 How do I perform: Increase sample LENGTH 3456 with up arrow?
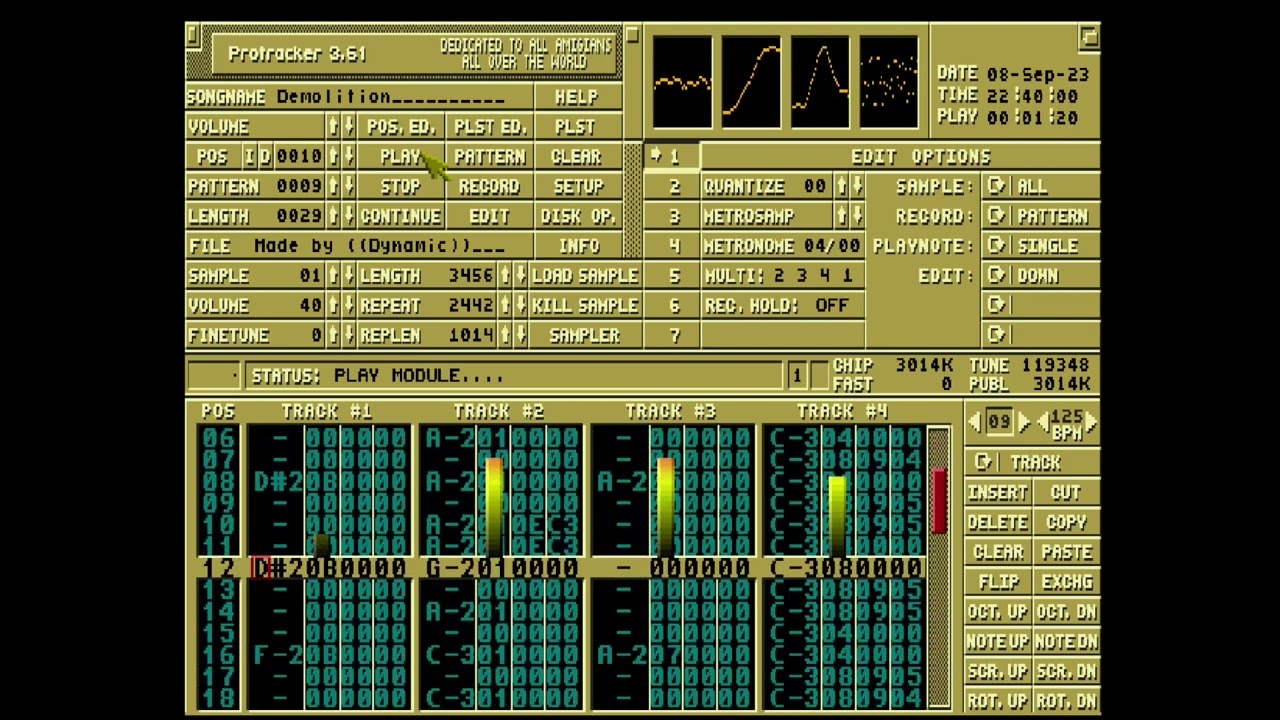click(504, 276)
